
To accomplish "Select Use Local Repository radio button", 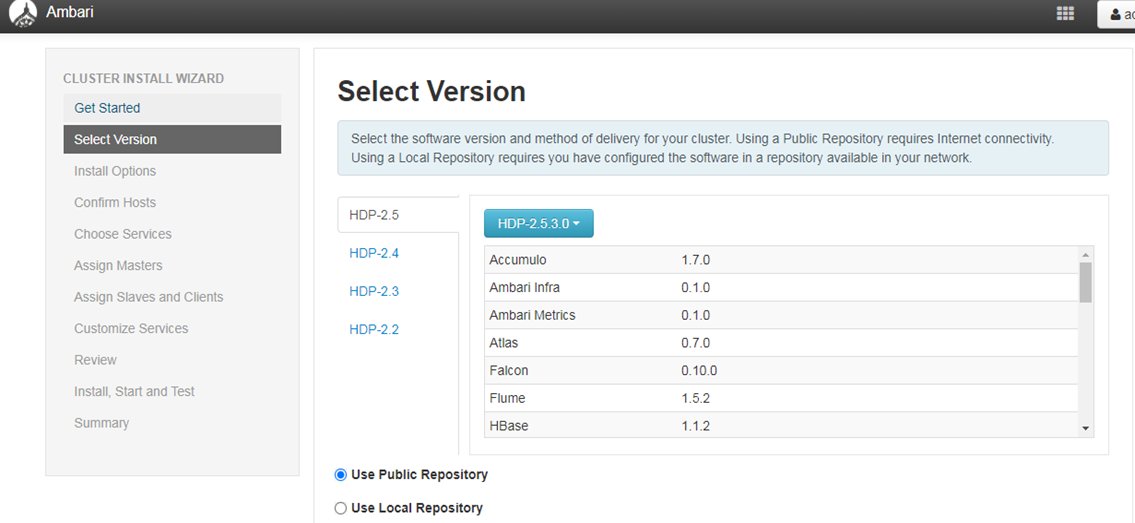I will coord(341,509).
